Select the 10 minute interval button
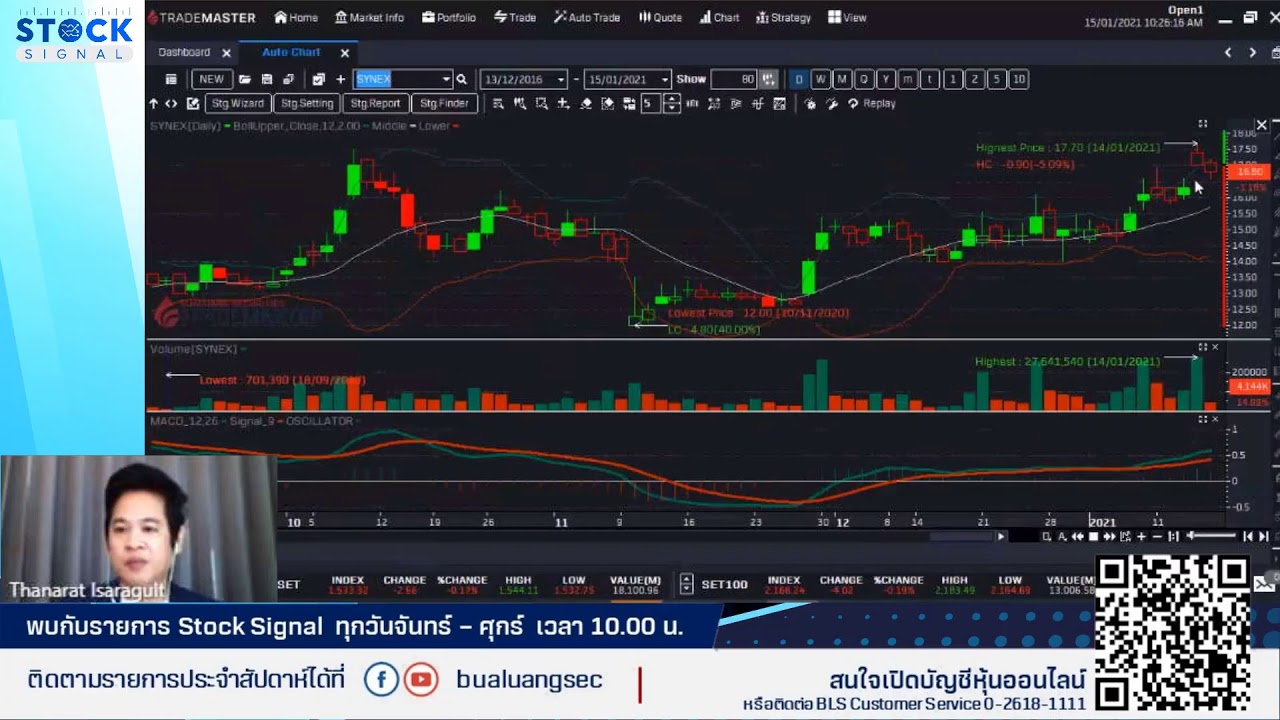The image size is (1280, 720). (1018, 79)
